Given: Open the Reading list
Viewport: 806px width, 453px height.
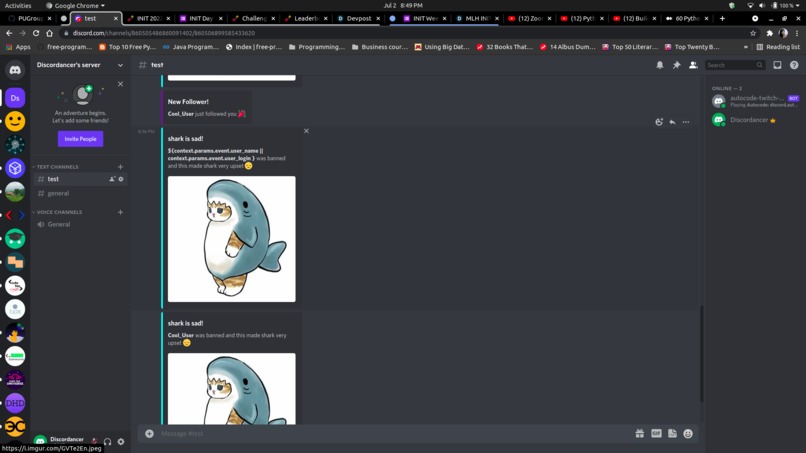Looking at the screenshot, I should (778, 47).
